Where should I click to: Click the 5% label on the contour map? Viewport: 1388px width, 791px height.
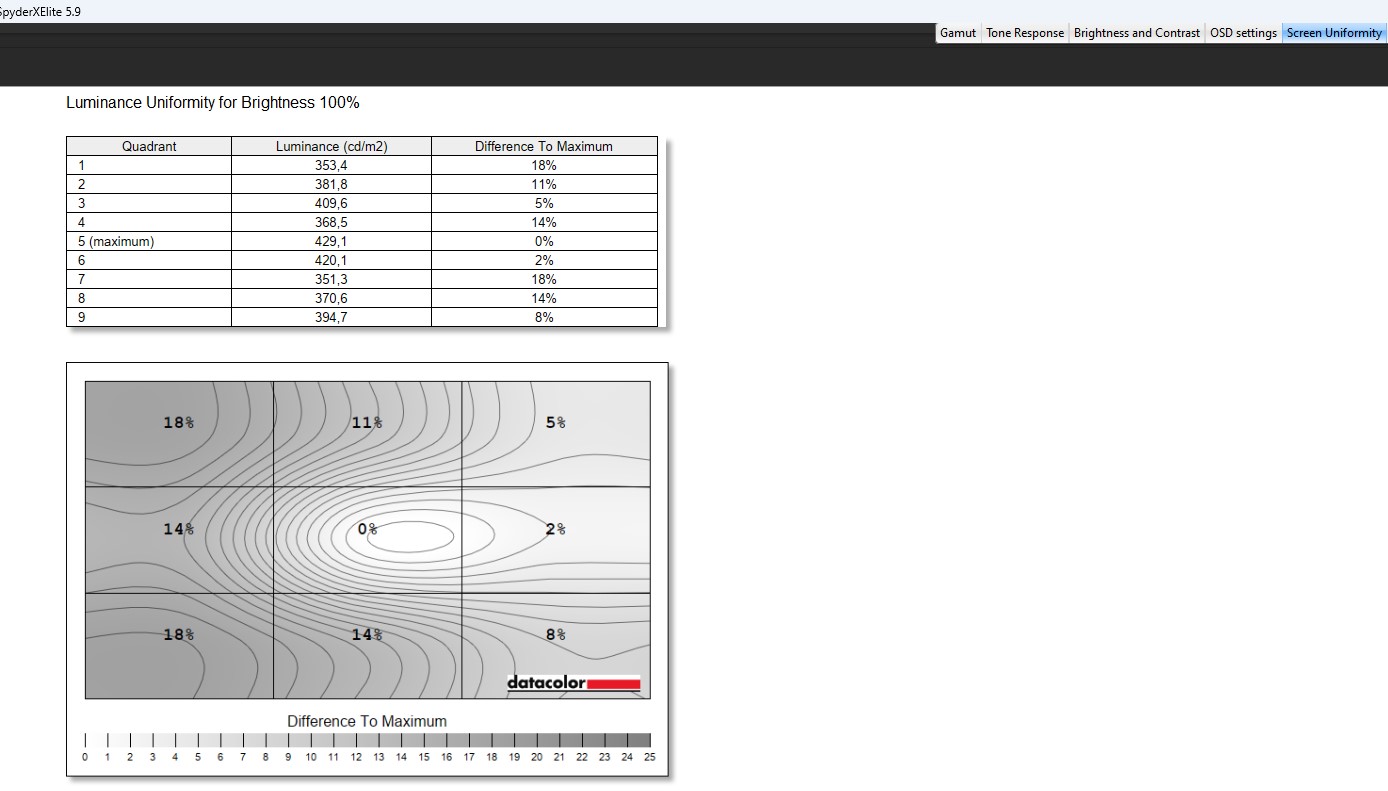[555, 423]
